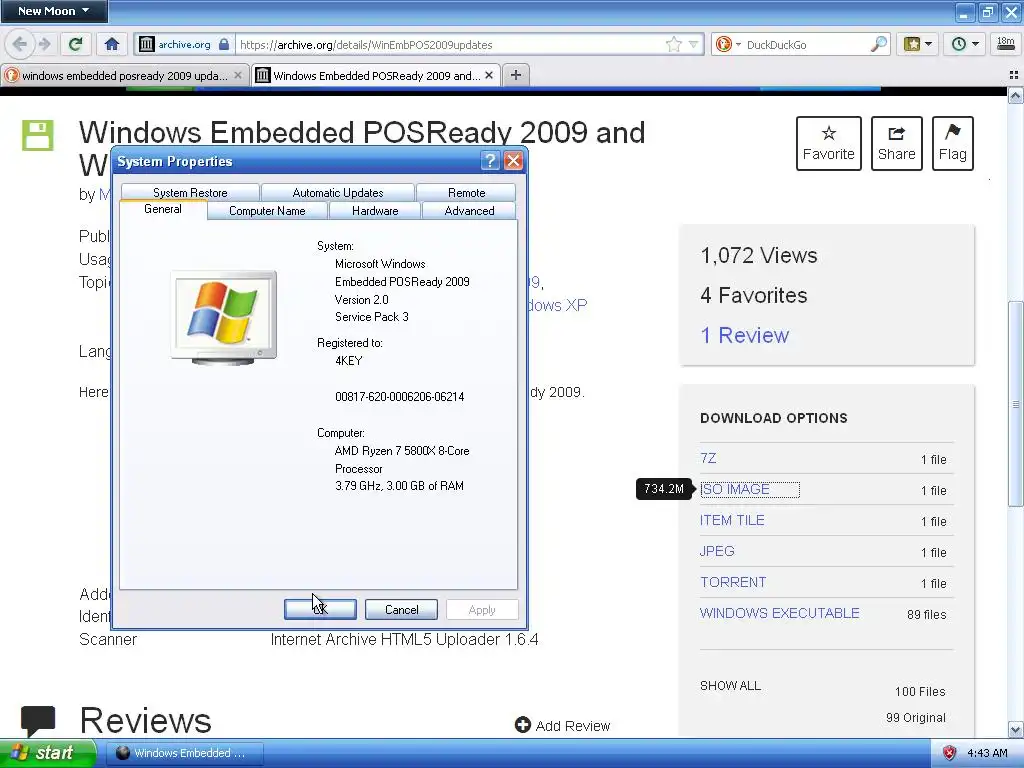This screenshot has width=1024, height=768.
Task: Click the page scrollbar down arrow
Action: (1015, 729)
